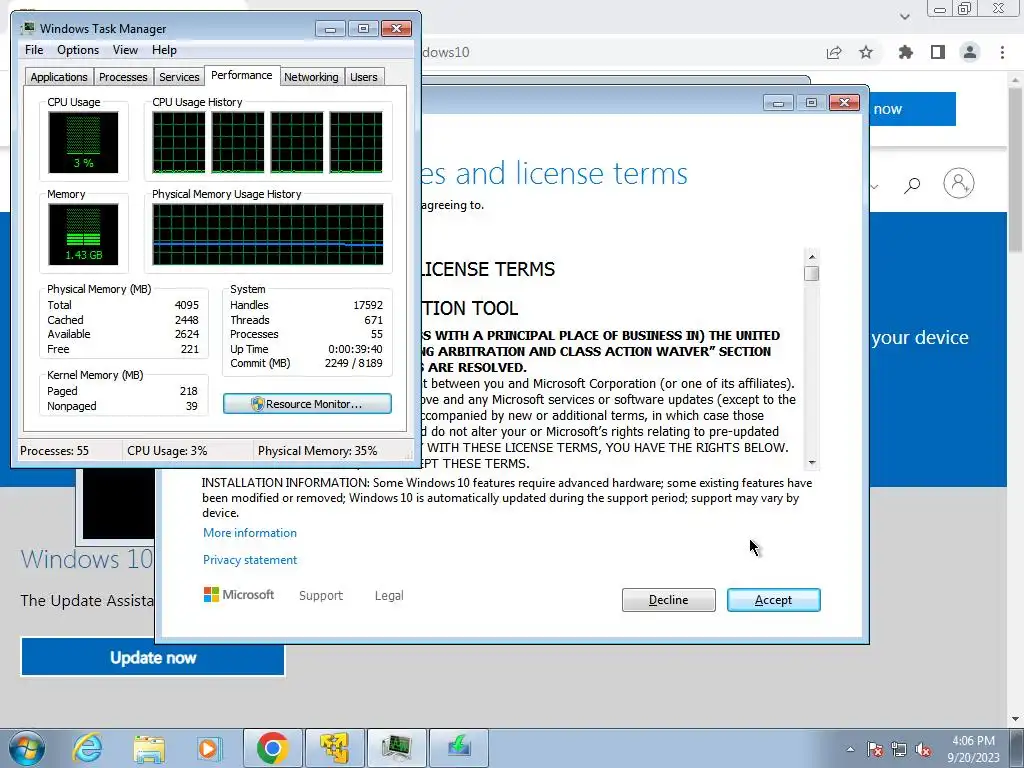
Task: Click the Task Manager title bar icon
Action: click(x=27, y=28)
